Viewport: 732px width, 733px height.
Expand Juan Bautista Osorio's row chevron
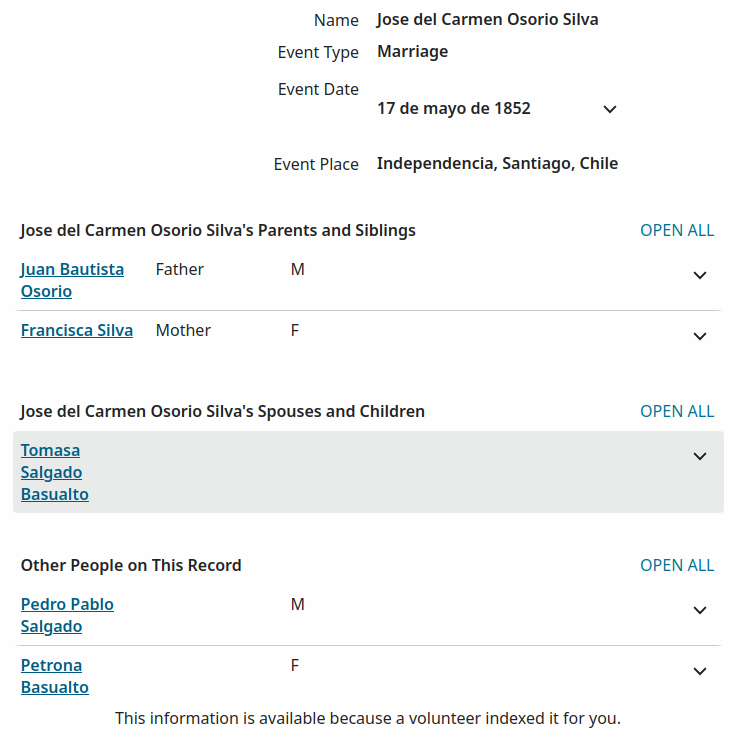(x=699, y=275)
